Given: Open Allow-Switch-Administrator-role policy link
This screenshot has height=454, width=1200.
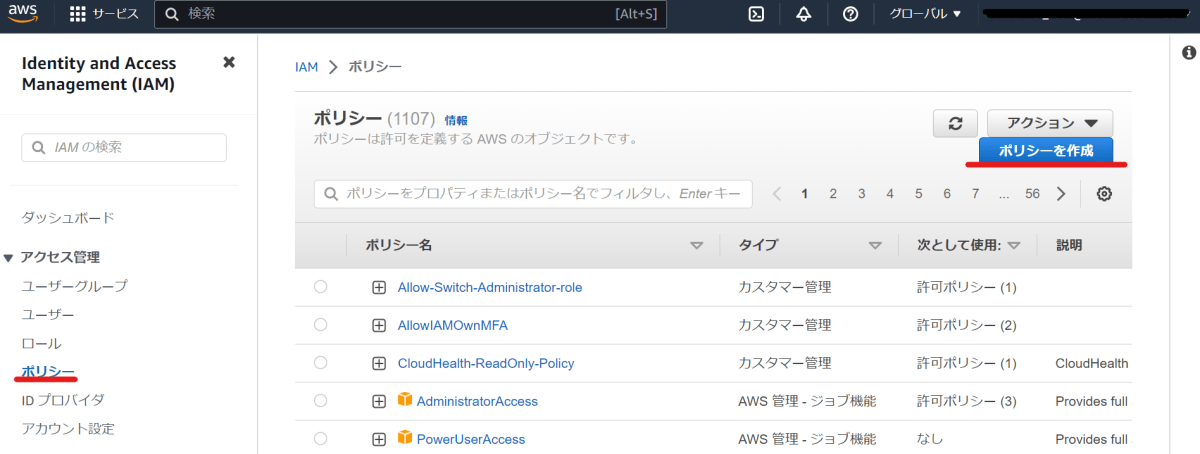Looking at the screenshot, I should click(490, 287).
